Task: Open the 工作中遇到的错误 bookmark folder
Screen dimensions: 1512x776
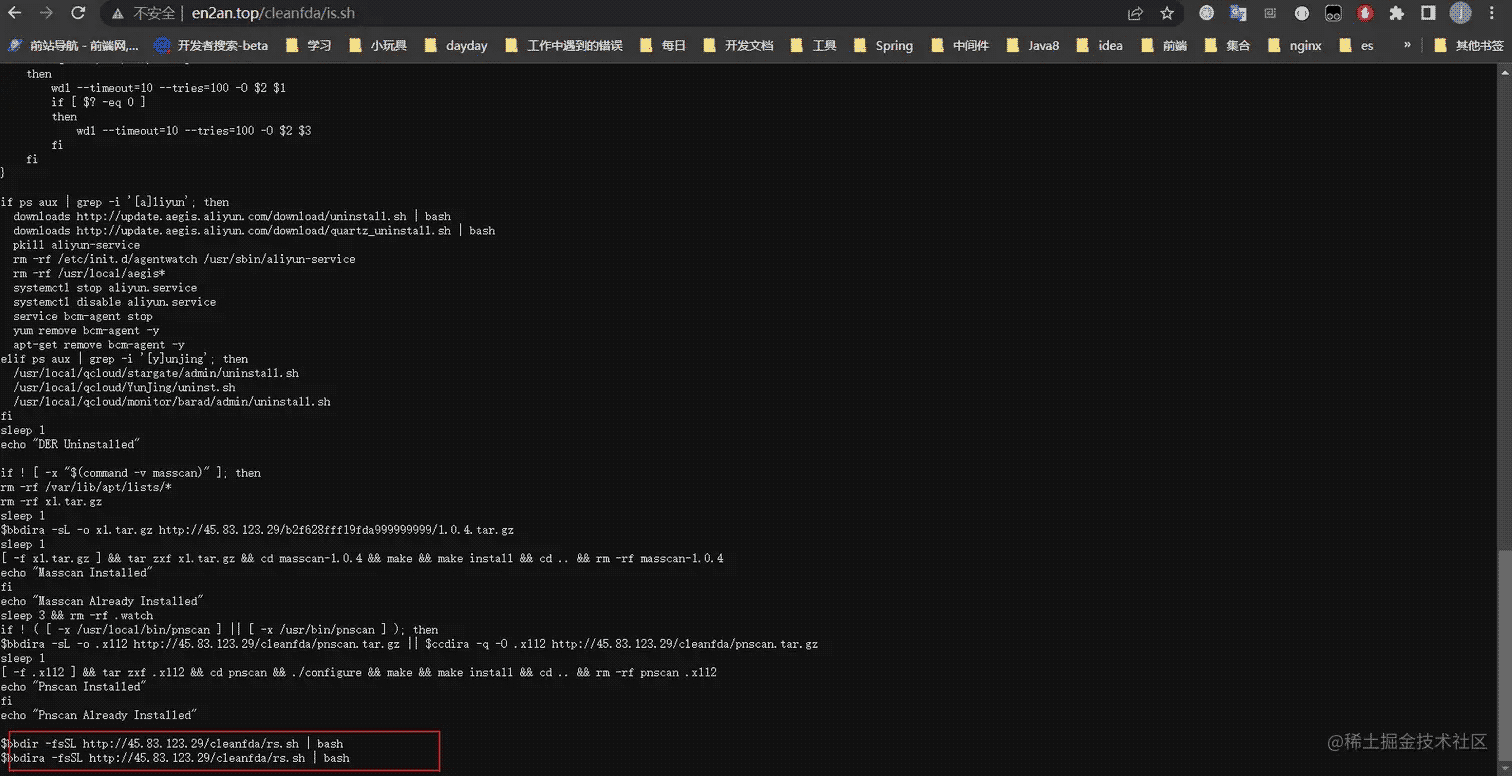Action: (563, 45)
